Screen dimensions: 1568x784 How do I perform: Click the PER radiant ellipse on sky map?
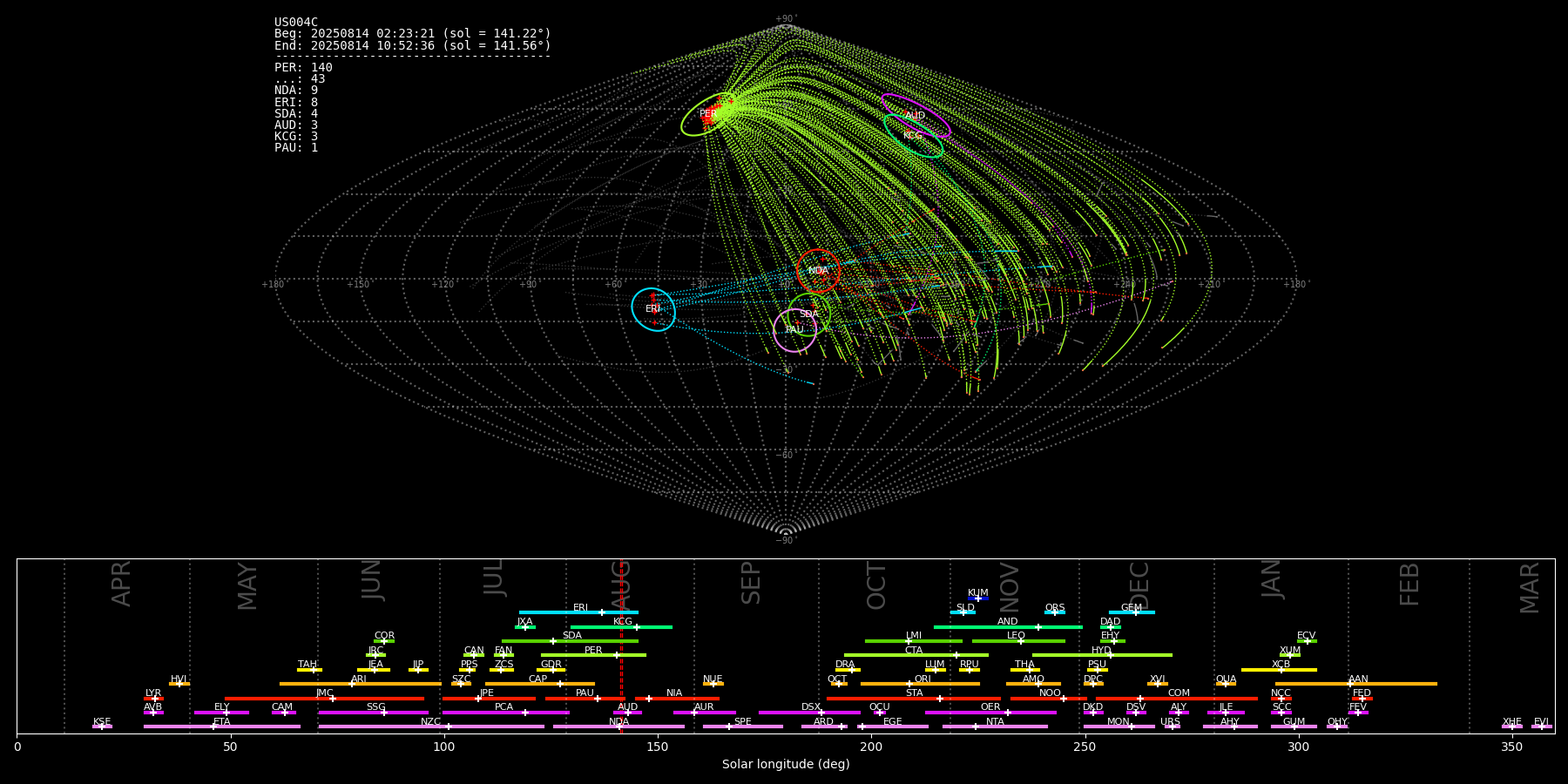click(708, 114)
